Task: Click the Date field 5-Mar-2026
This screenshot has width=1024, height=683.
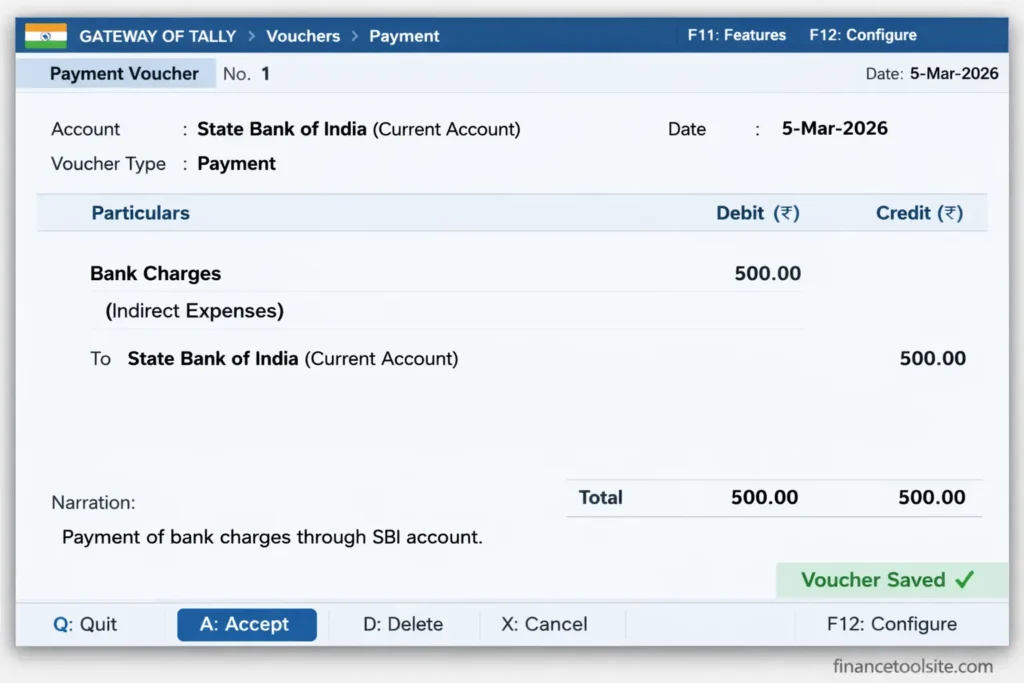Action: (x=834, y=128)
